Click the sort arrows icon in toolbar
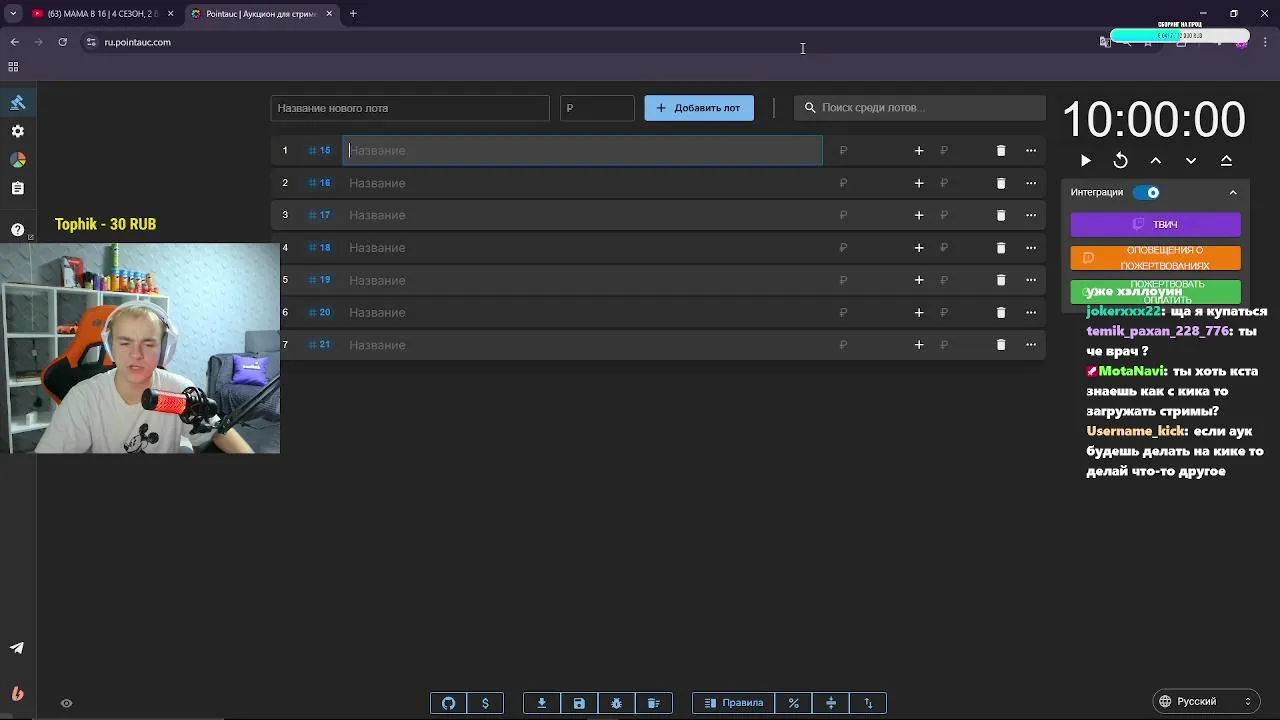The height and width of the screenshot is (720, 1280). 868,703
